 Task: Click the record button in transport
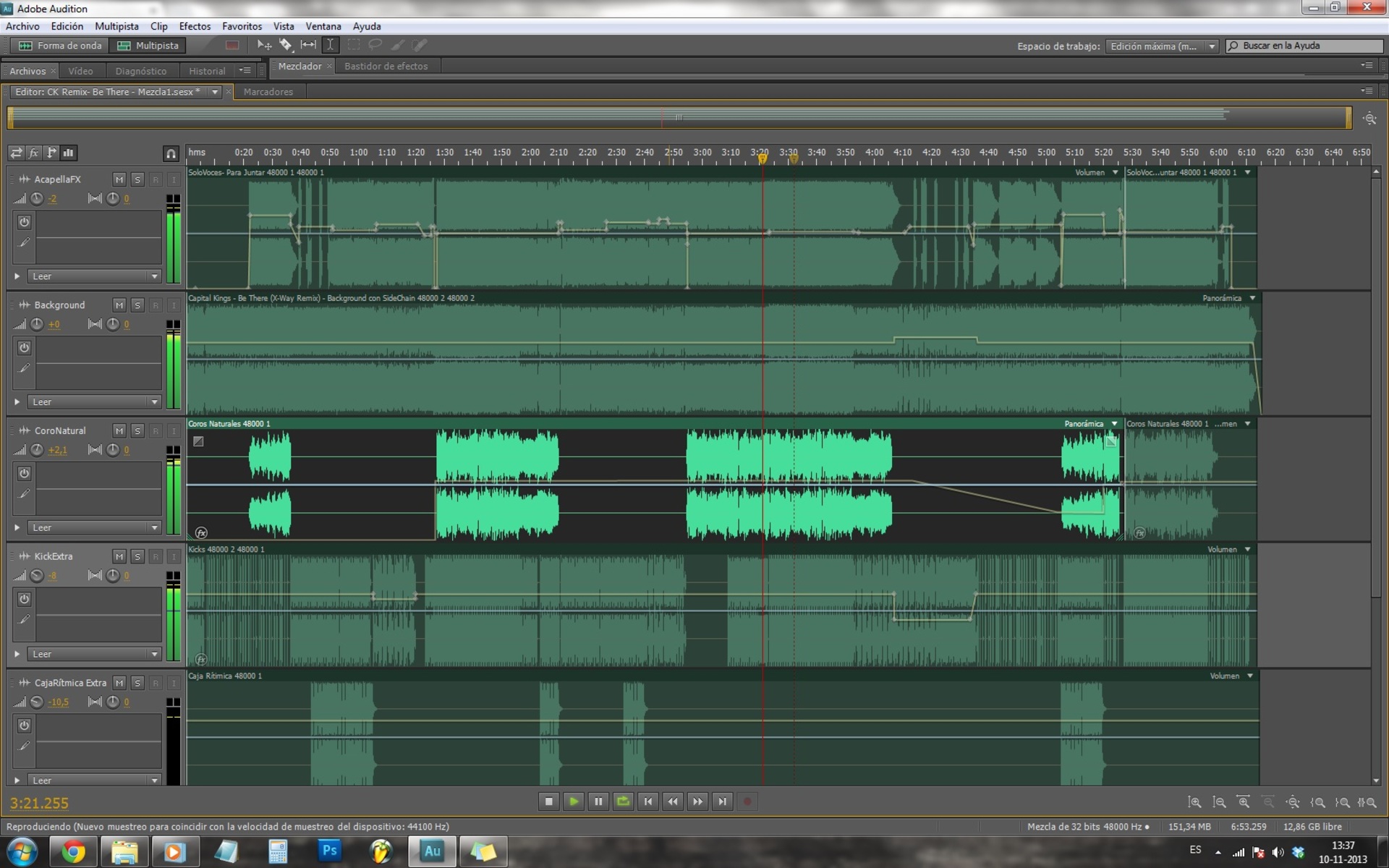747,801
